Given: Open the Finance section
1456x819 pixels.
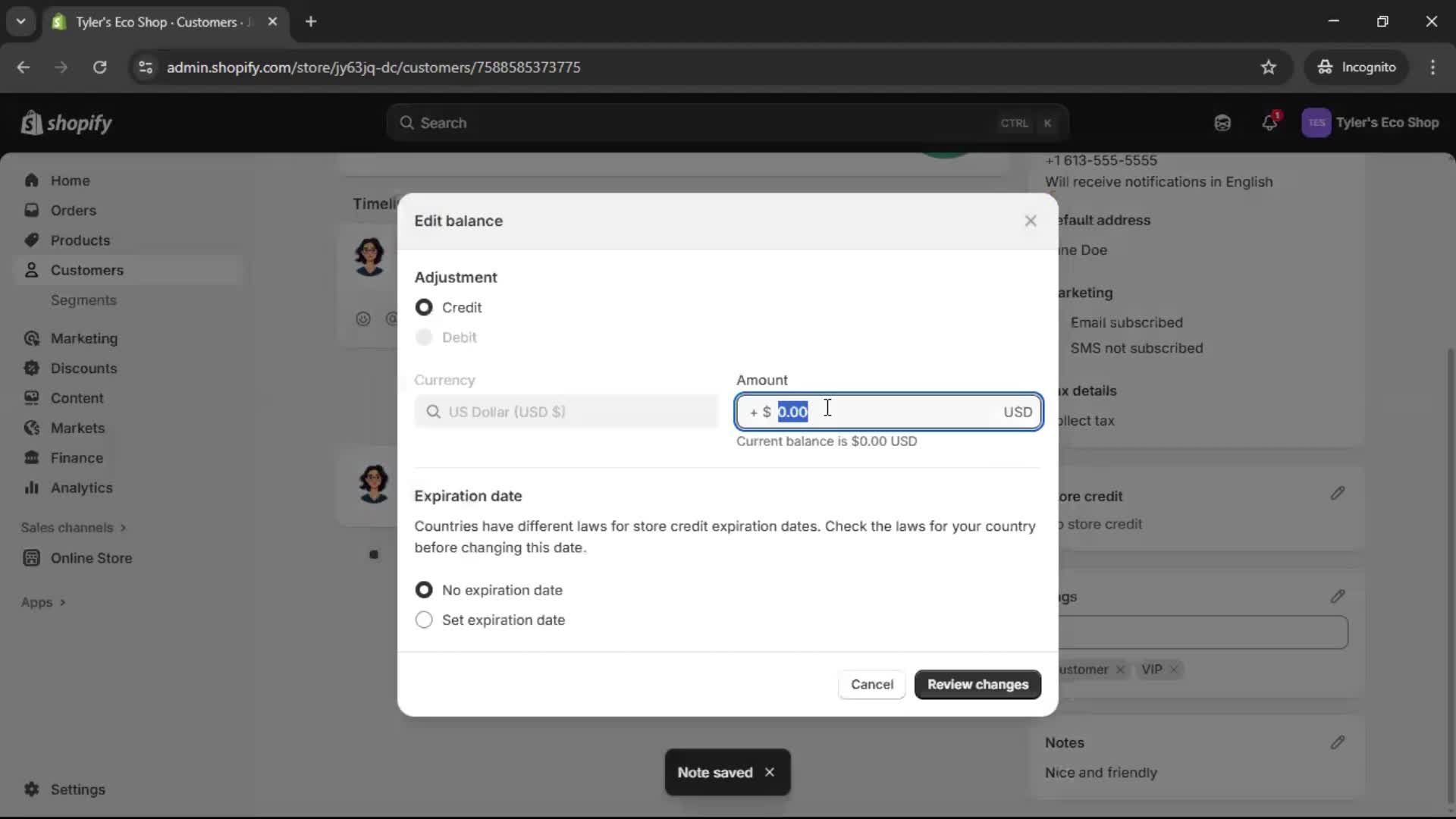Looking at the screenshot, I should (x=77, y=457).
